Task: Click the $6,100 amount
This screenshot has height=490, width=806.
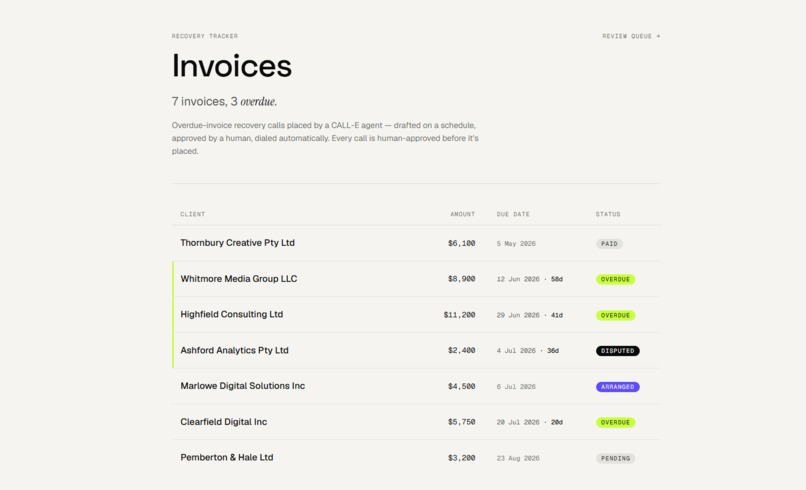Action: coord(462,243)
